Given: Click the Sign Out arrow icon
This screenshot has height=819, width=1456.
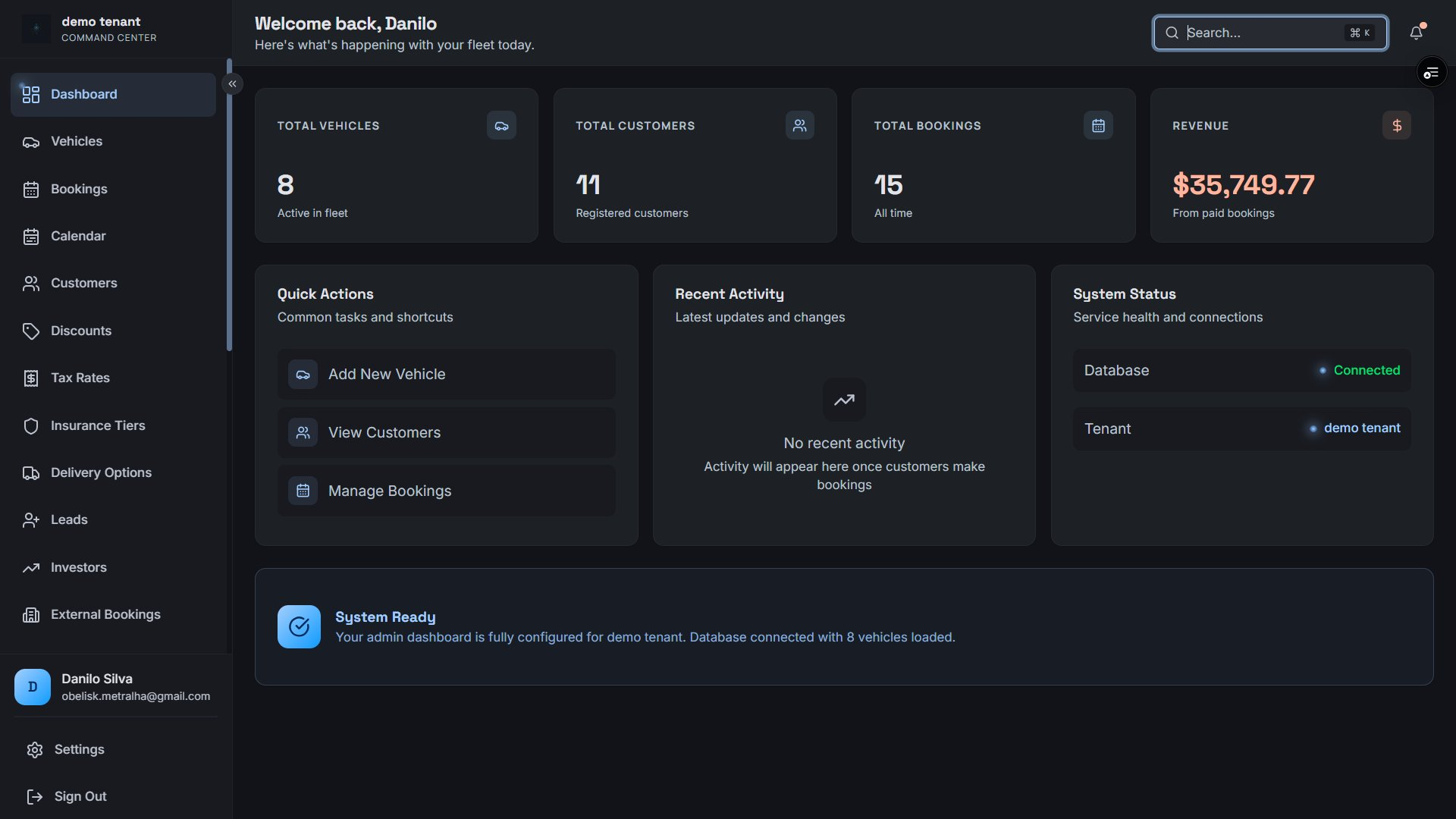Looking at the screenshot, I should tap(35, 797).
